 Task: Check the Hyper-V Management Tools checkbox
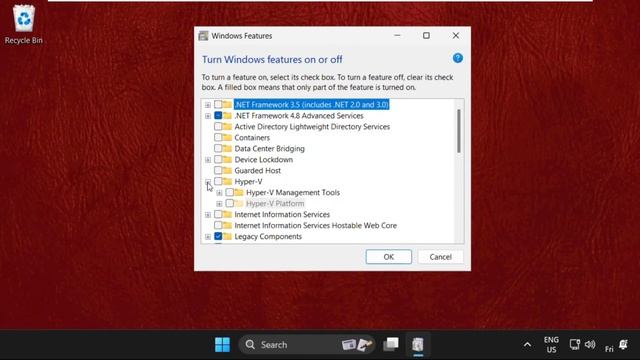[229, 192]
